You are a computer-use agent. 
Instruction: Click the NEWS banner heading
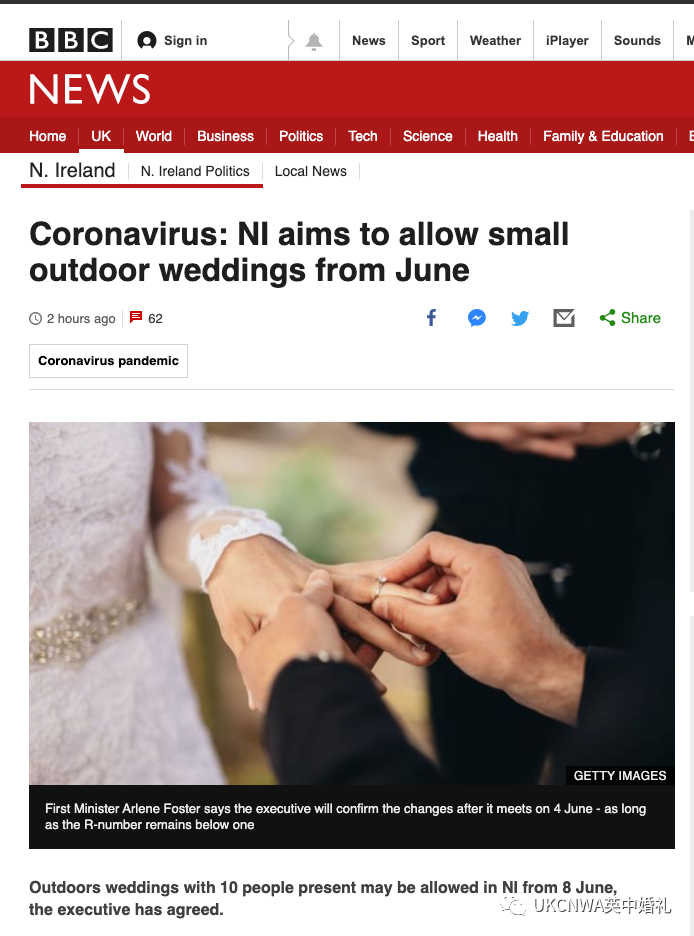coord(90,89)
